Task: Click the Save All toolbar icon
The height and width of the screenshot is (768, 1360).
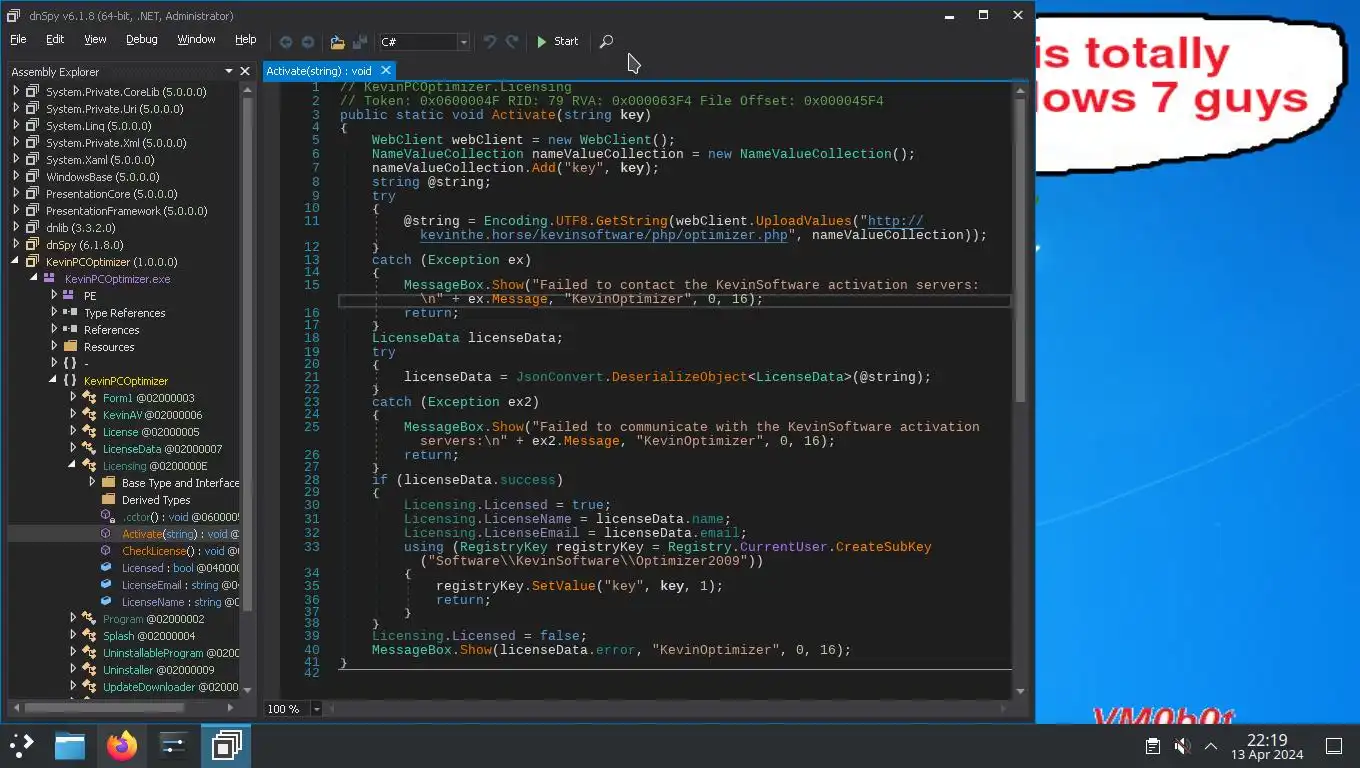Action: coord(360,42)
